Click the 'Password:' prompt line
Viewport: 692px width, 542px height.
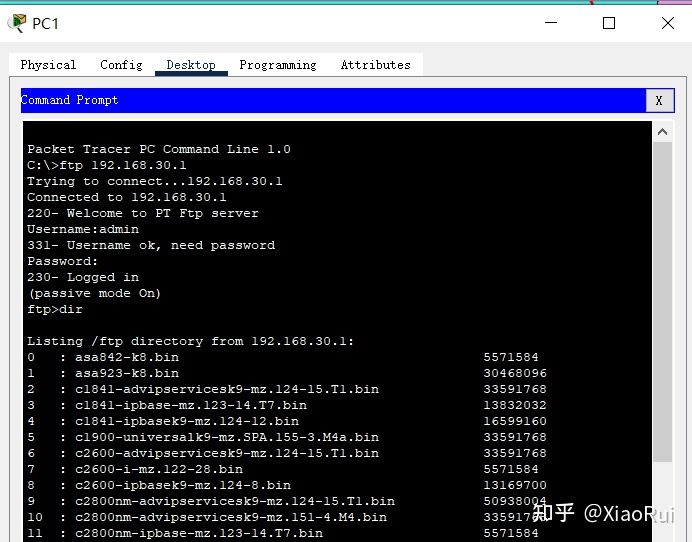pos(62,261)
